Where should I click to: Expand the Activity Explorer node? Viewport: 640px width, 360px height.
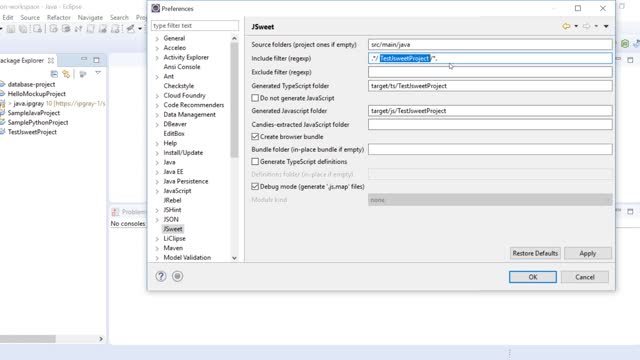(157, 58)
